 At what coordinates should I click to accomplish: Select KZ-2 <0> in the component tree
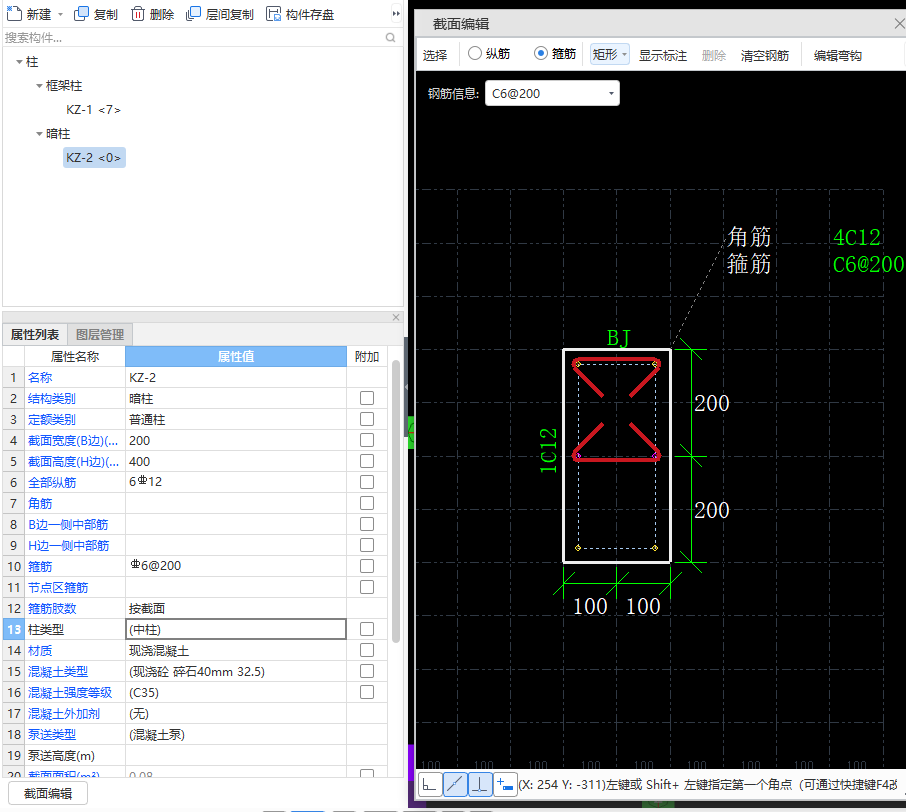pyautogui.click(x=94, y=158)
